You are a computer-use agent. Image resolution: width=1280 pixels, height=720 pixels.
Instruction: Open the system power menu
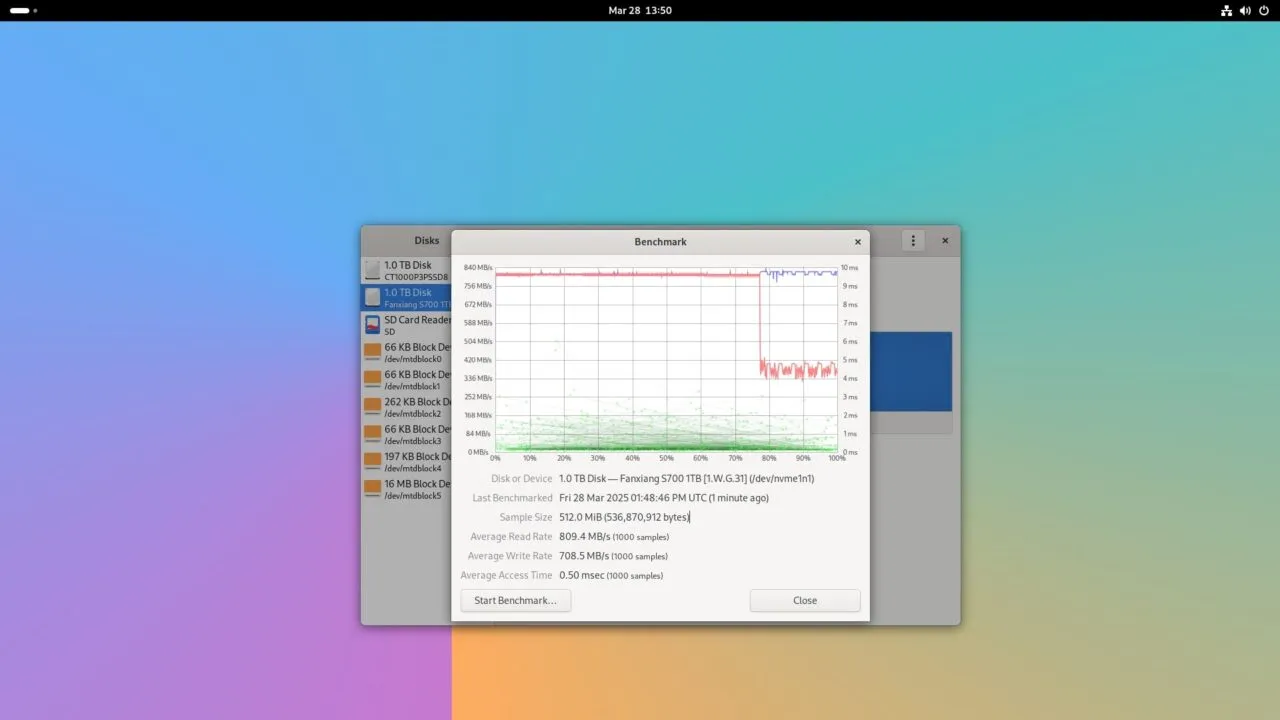point(1263,10)
